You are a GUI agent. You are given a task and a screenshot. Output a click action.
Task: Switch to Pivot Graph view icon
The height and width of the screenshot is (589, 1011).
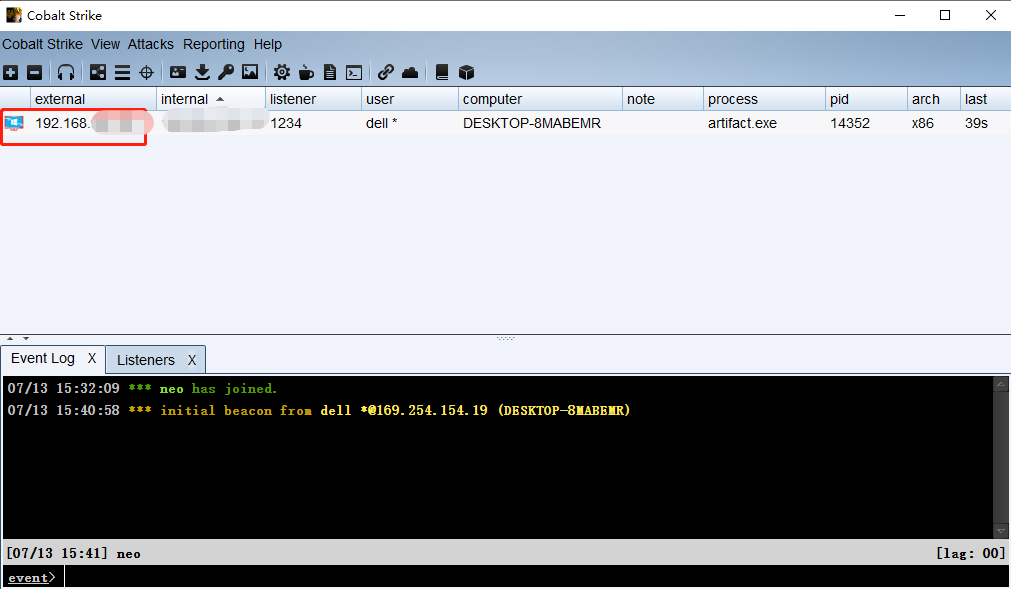click(98, 72)
